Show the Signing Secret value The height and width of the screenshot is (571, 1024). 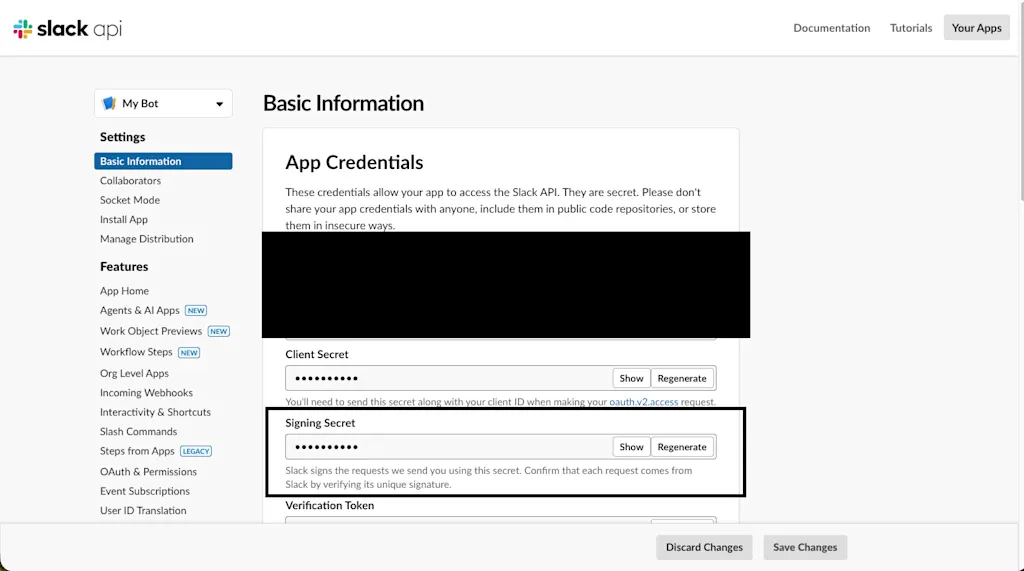[x=631, y=447]
